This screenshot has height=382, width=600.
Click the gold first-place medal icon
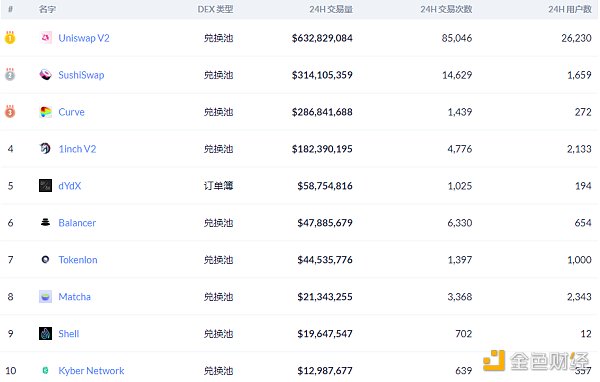coord(10,38)
